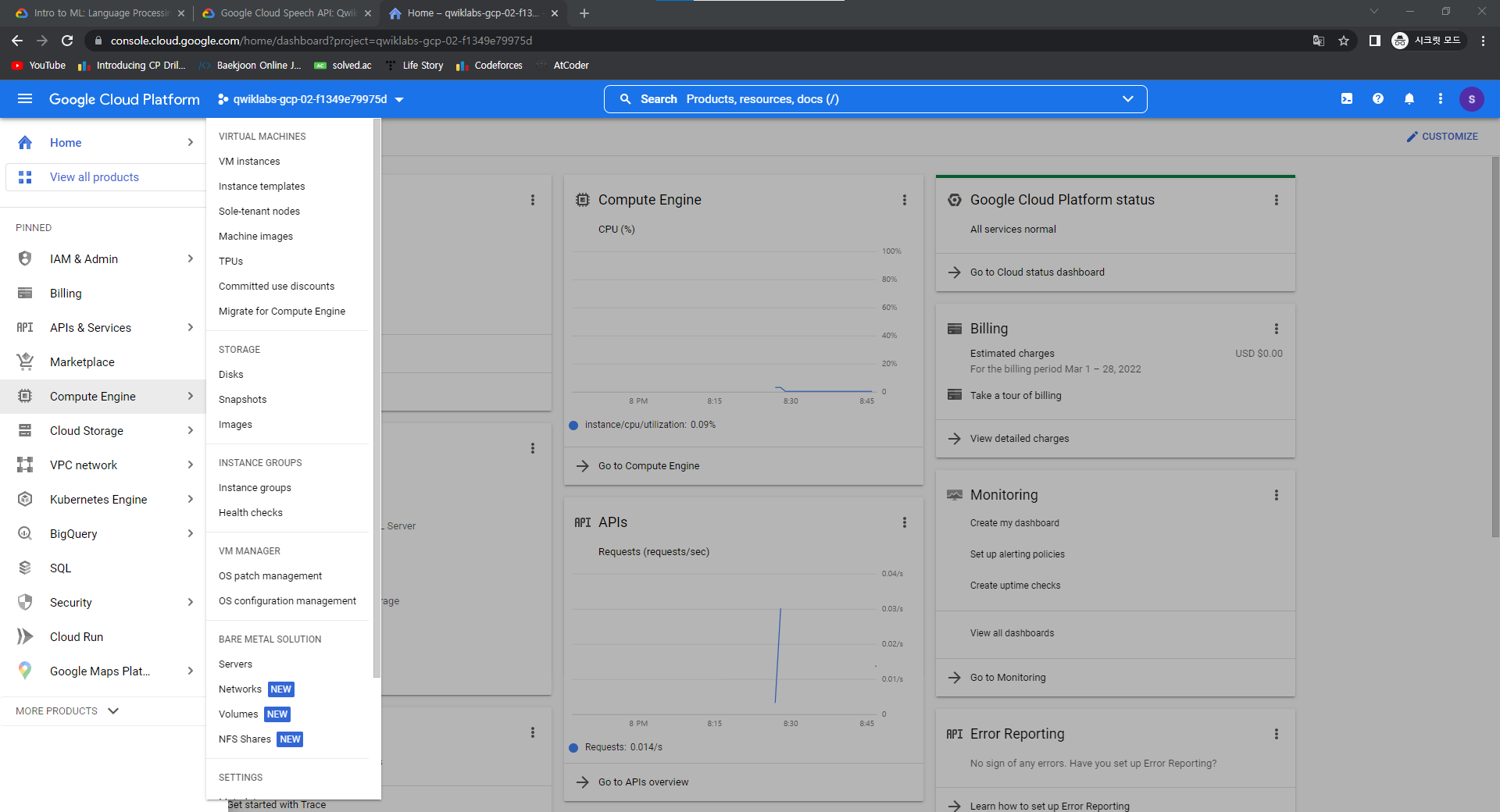Open View detailed charges link

click(x=1019, y=438)
